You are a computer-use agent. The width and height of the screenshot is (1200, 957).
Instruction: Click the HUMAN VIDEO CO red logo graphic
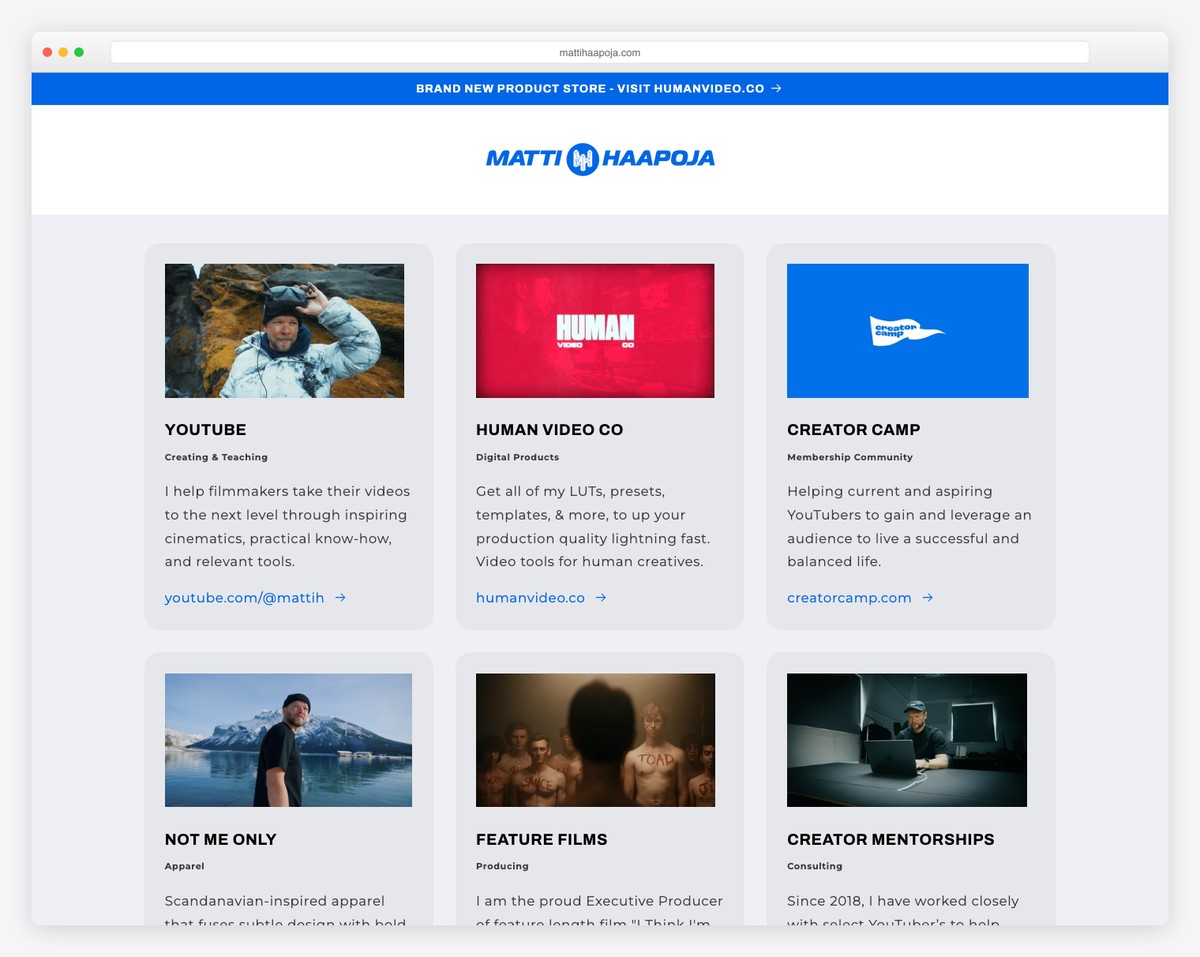595,330
